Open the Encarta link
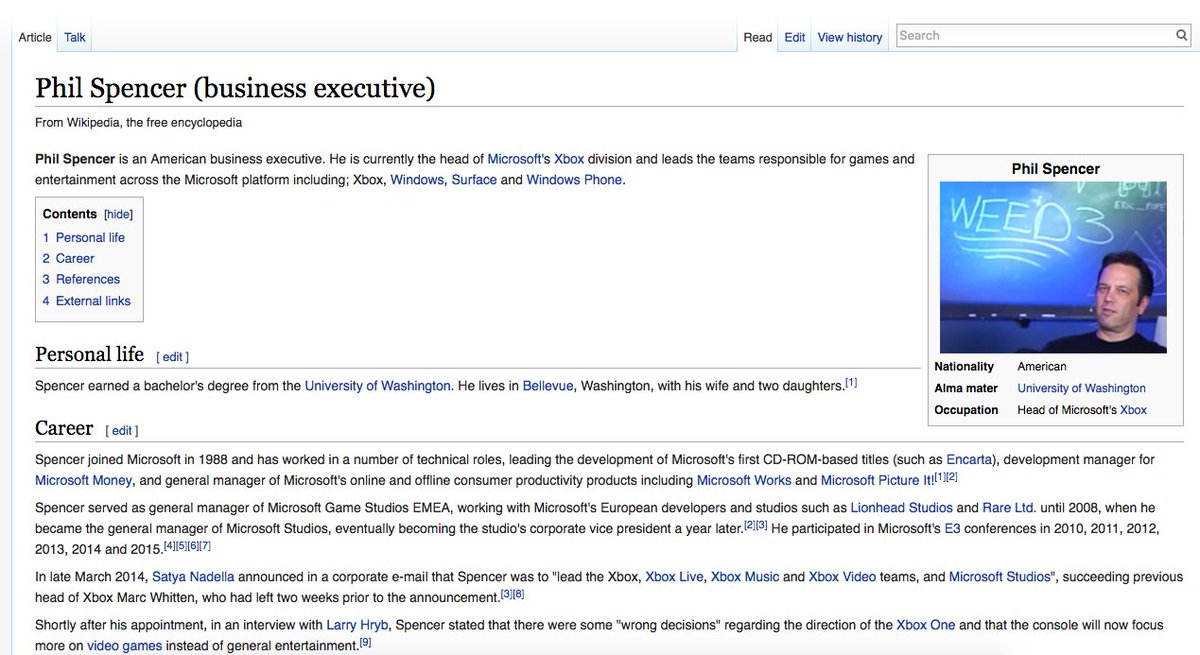This screenshot has height=655, width=1200. click(x=969, y=460)
